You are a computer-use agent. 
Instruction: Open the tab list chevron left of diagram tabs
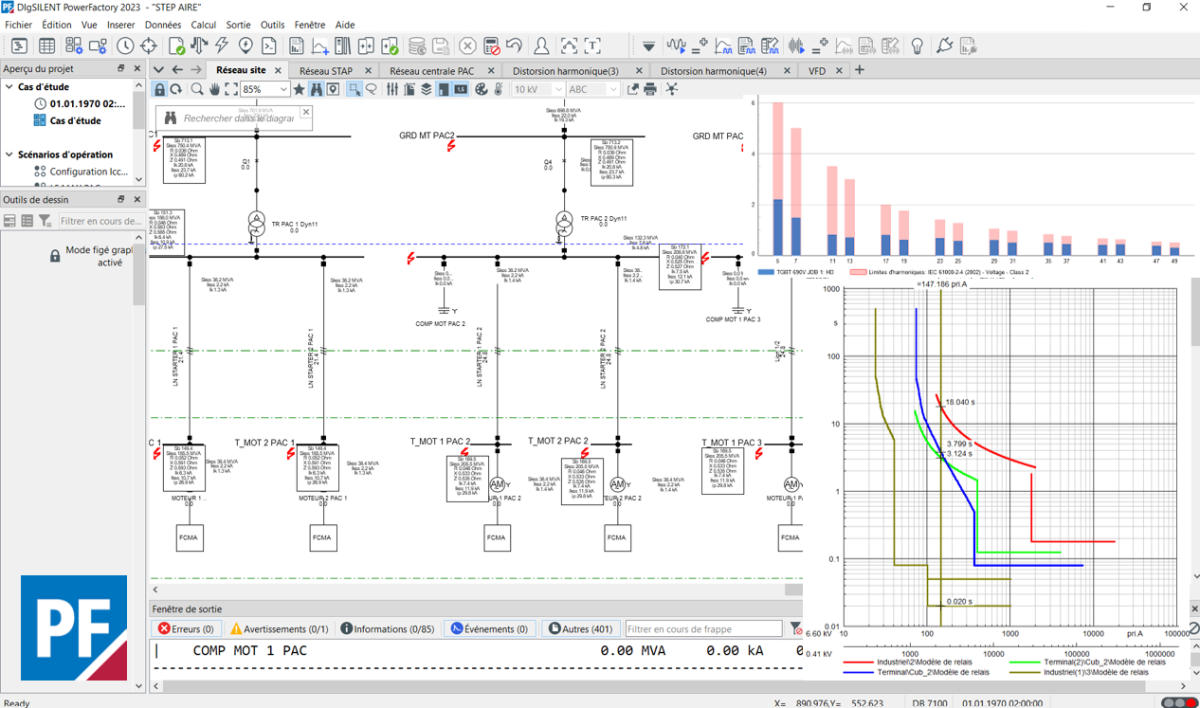click(x=158, y=70)
